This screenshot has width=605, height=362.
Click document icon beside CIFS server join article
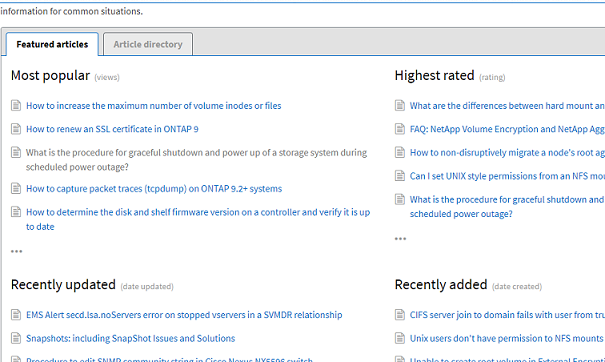[x=400, y=315]
